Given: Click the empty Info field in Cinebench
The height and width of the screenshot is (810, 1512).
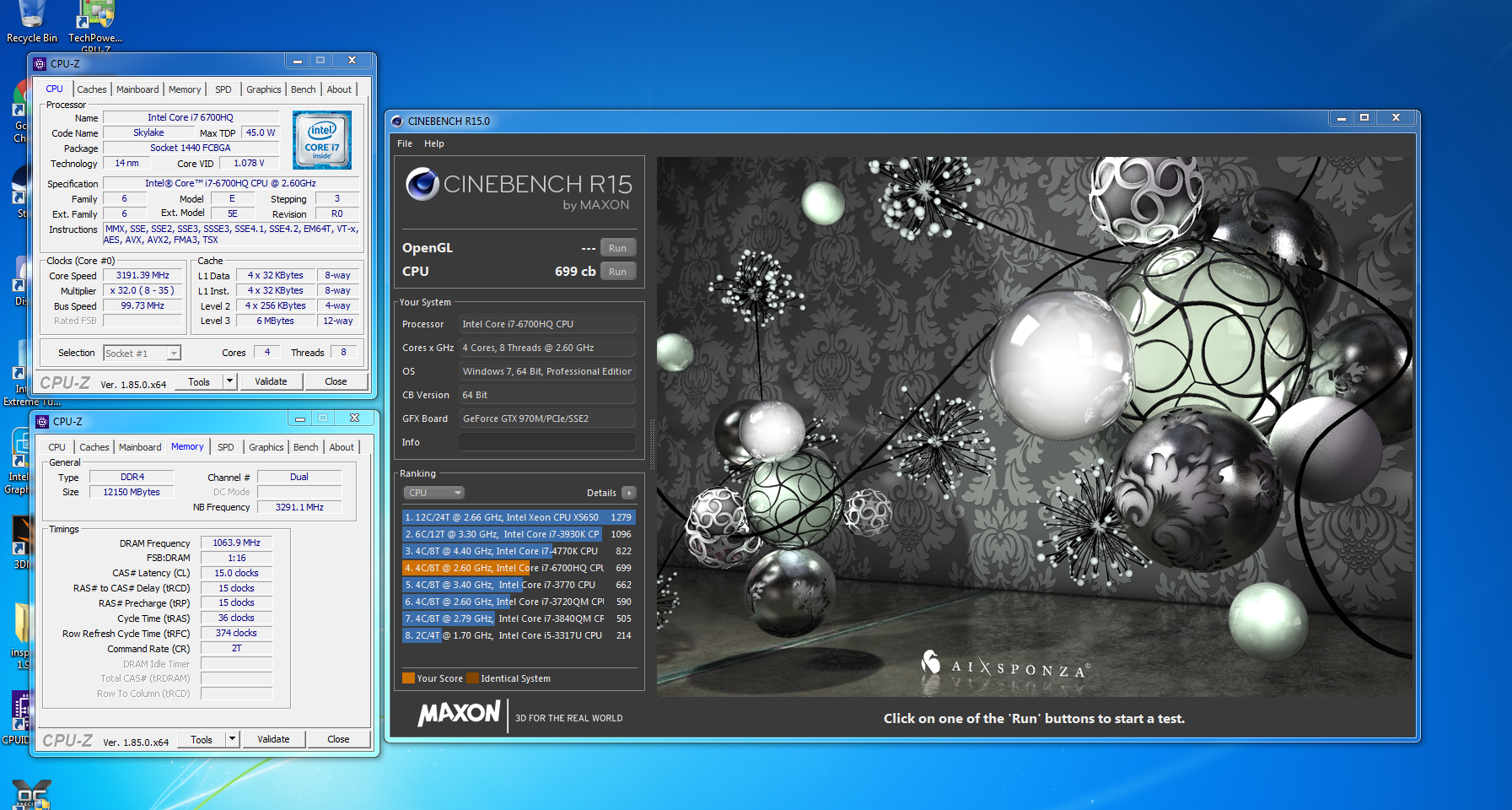Looking at the screenshot, I should coord(547,442).
